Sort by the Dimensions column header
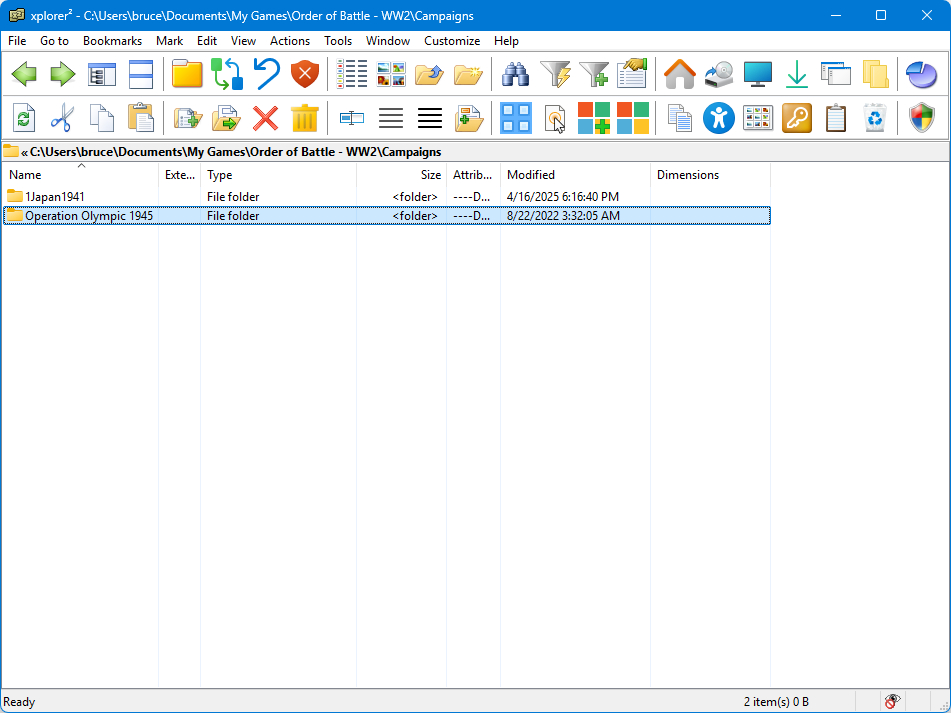Viewport: 951px width, 713px height. coord(710,175)
